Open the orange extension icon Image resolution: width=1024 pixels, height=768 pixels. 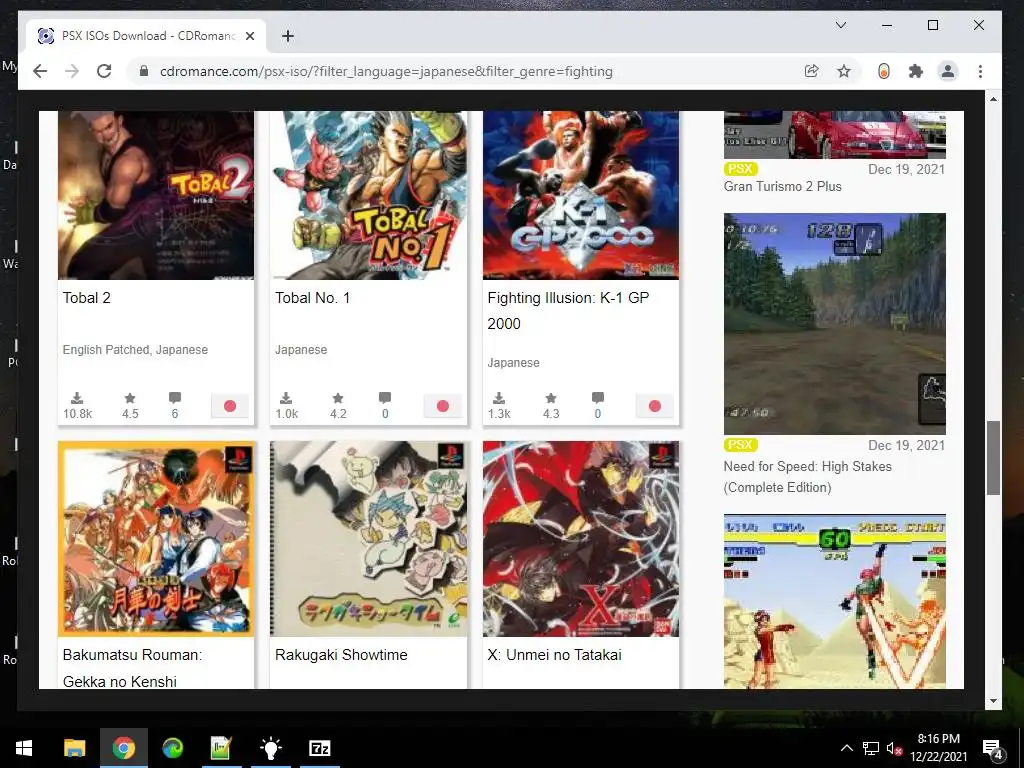point(884,71)
